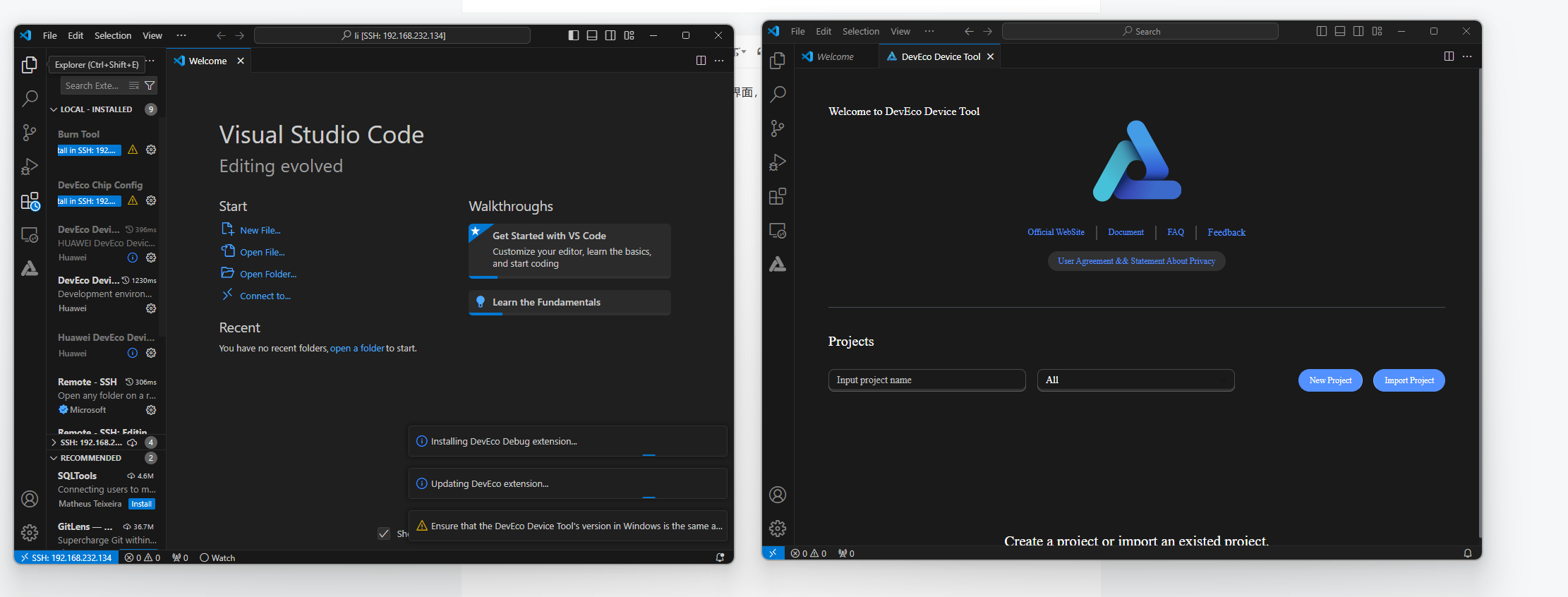
Task: Select DevEco Device Tool tab
Action: (x=940, y=56)
